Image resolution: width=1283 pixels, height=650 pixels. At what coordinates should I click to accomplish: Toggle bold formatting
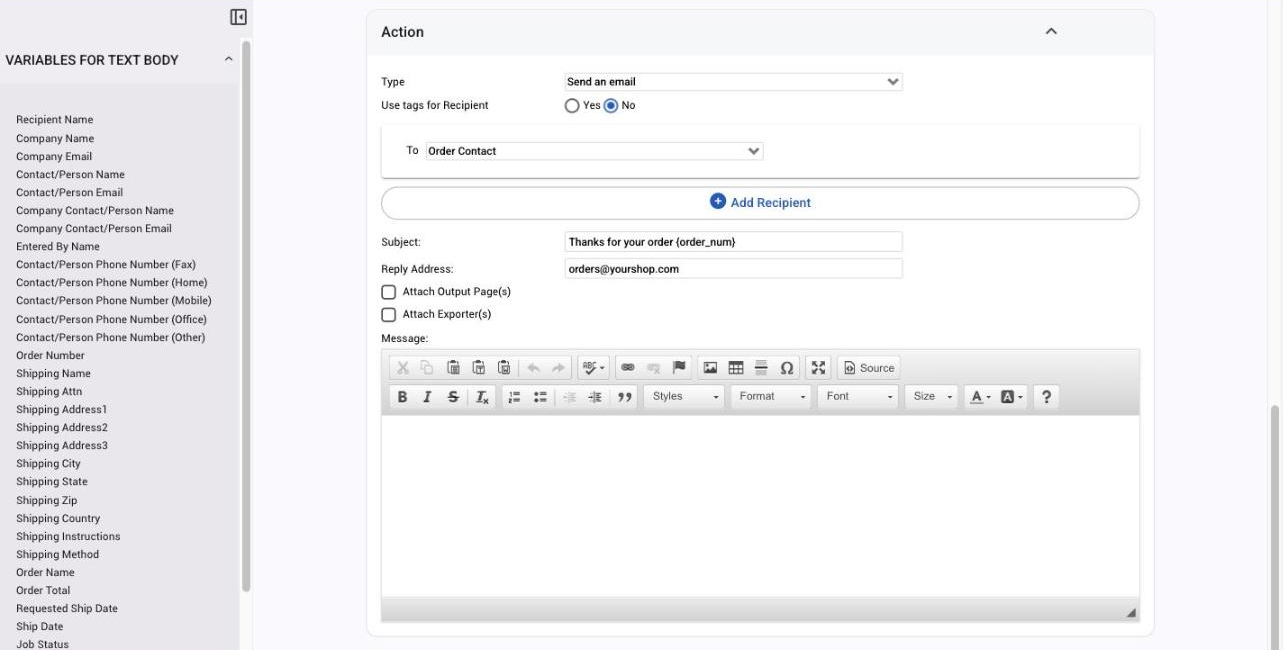402,397
